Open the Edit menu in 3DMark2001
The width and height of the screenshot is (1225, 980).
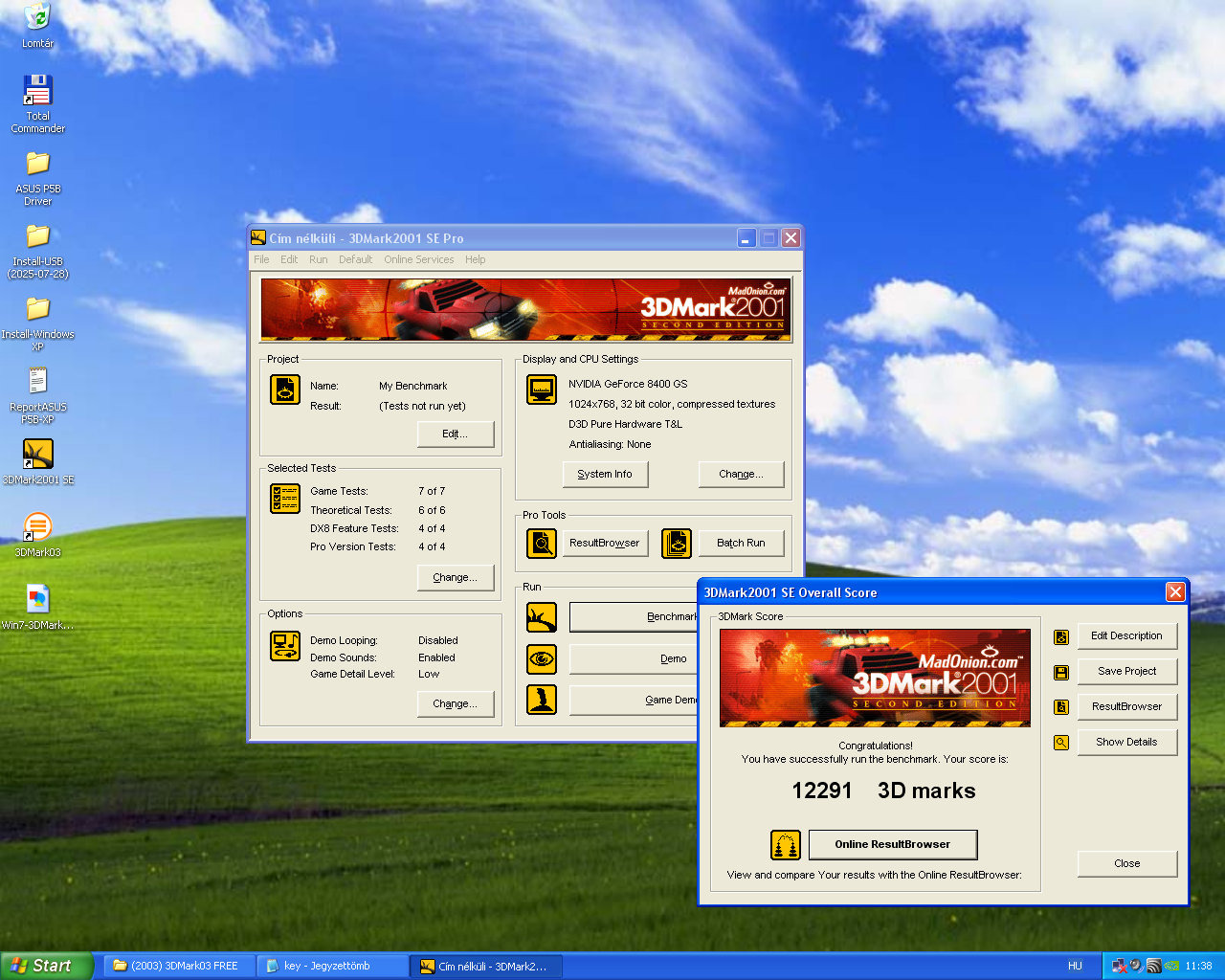(289, 259)
